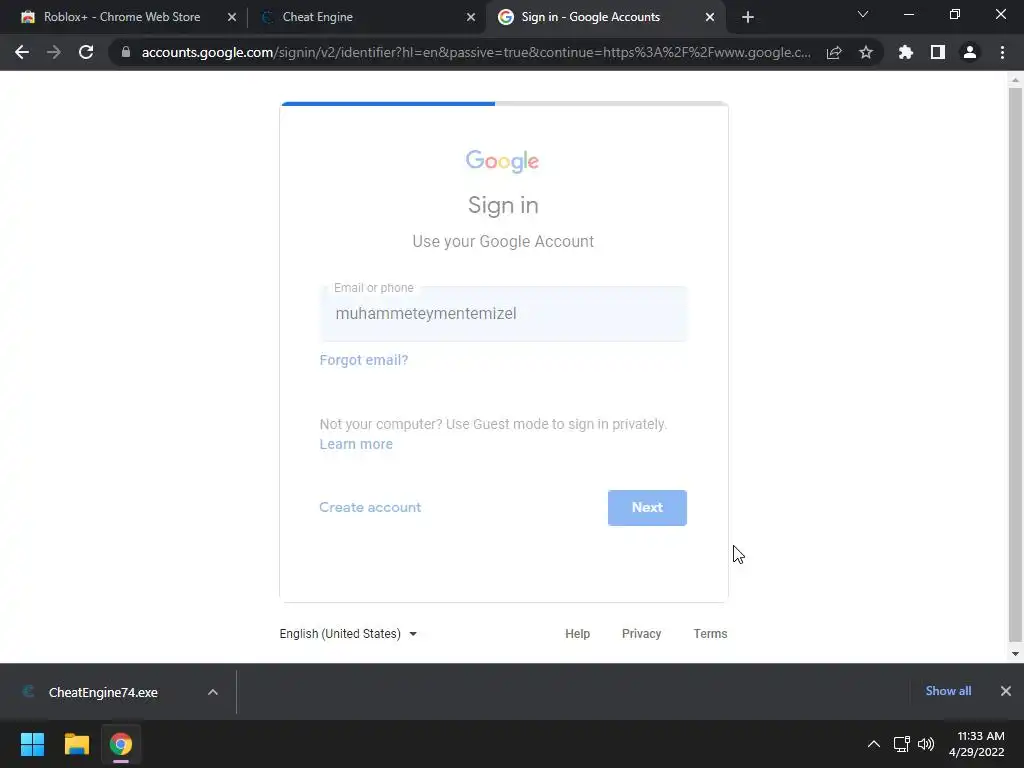Open the volume tray icon
1024x768 pixels.
[x=926, y=744]
